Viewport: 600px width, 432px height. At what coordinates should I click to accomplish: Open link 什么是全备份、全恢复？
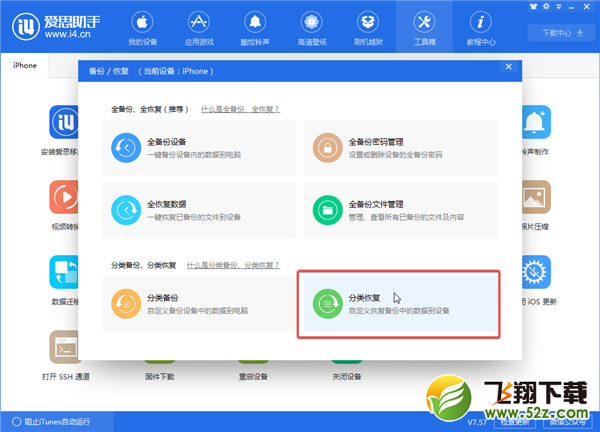coord(240,109)
